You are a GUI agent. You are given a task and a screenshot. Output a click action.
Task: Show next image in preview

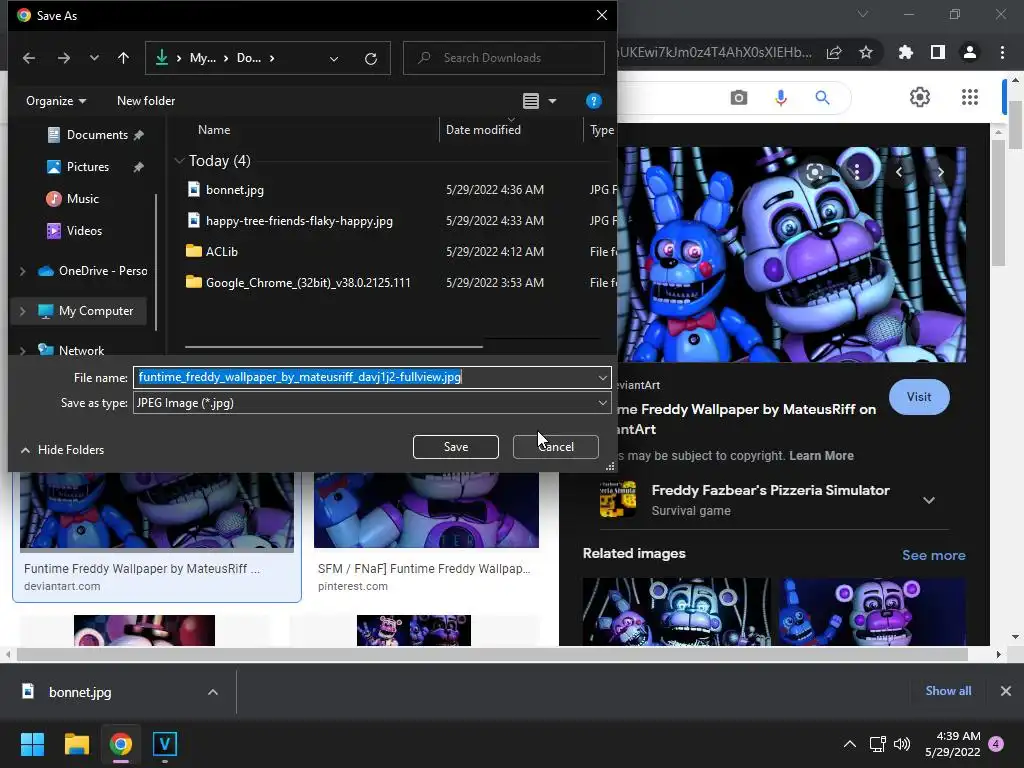tap(940, 172)
